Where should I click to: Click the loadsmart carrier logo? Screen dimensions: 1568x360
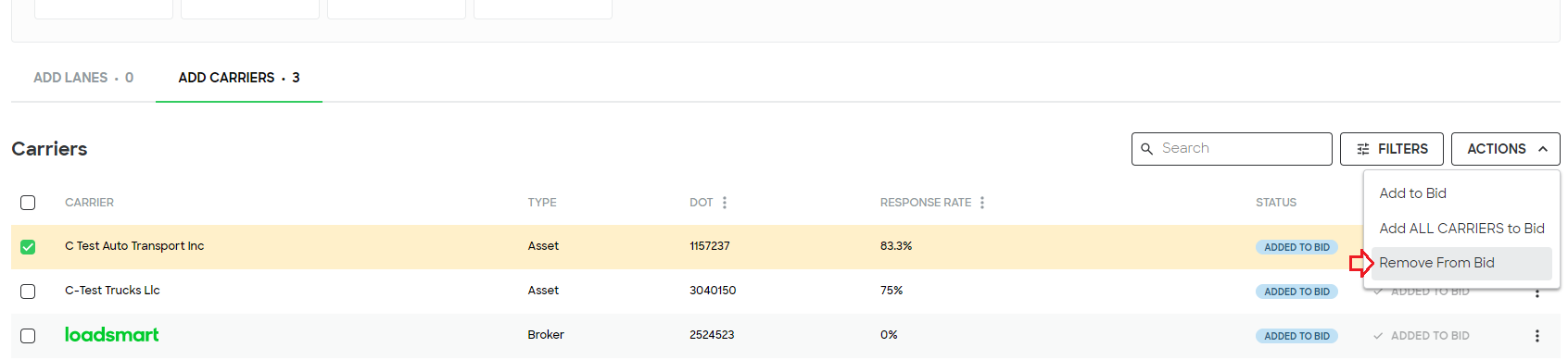[x=111, y=335]
